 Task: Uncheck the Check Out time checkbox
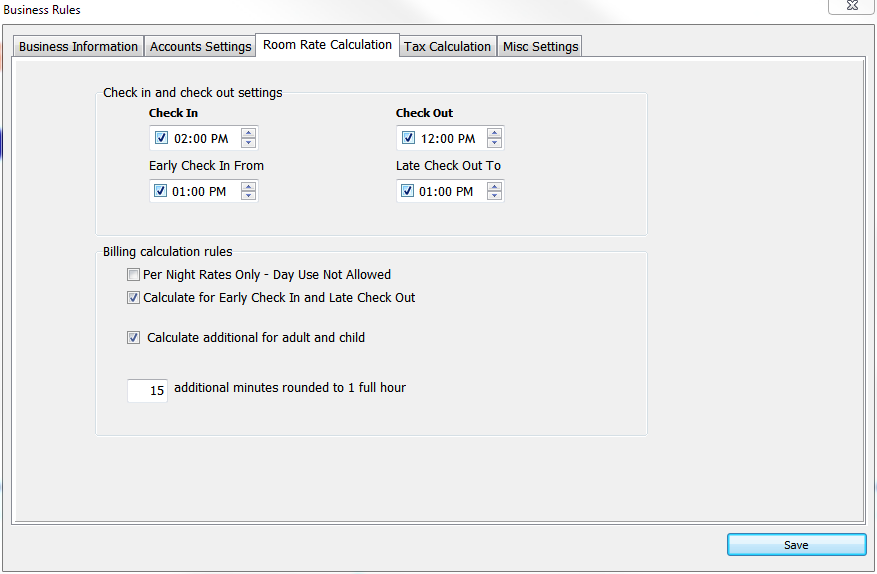point(408,138)
